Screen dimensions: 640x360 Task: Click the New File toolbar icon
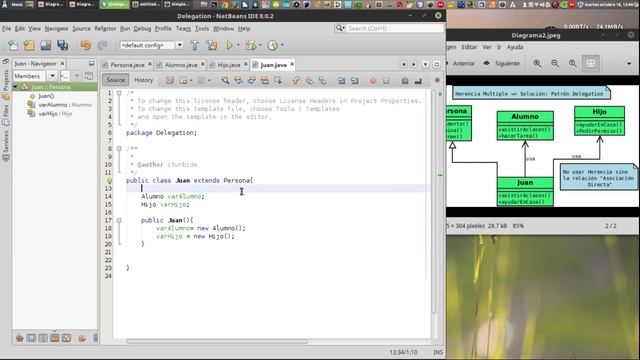pyautogui.click(x=13, y=45)
